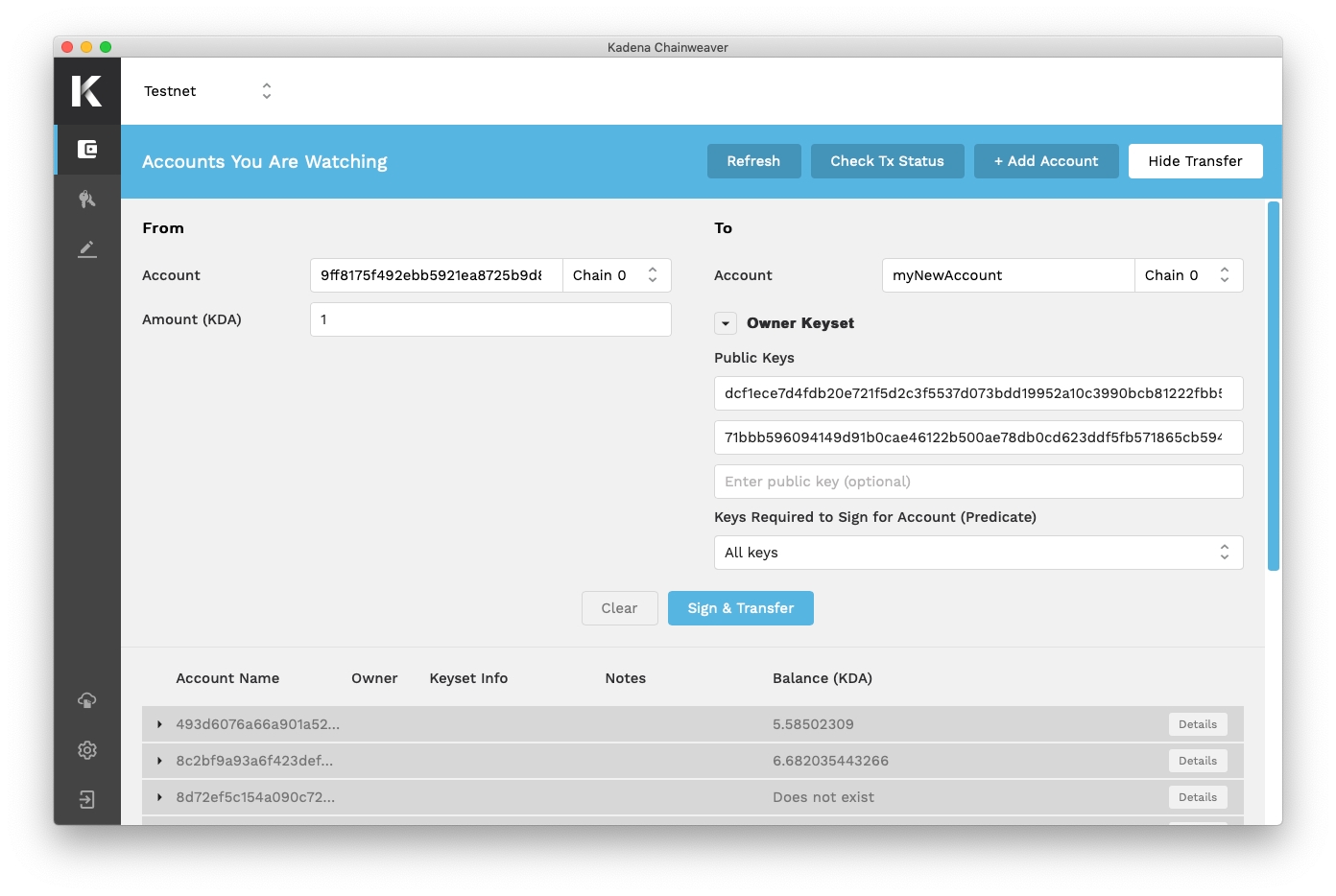The width and height of the screenshot is (1336, 896).
Task: Click the Logout icon in sidebar
Action: (x=87, y=800)
